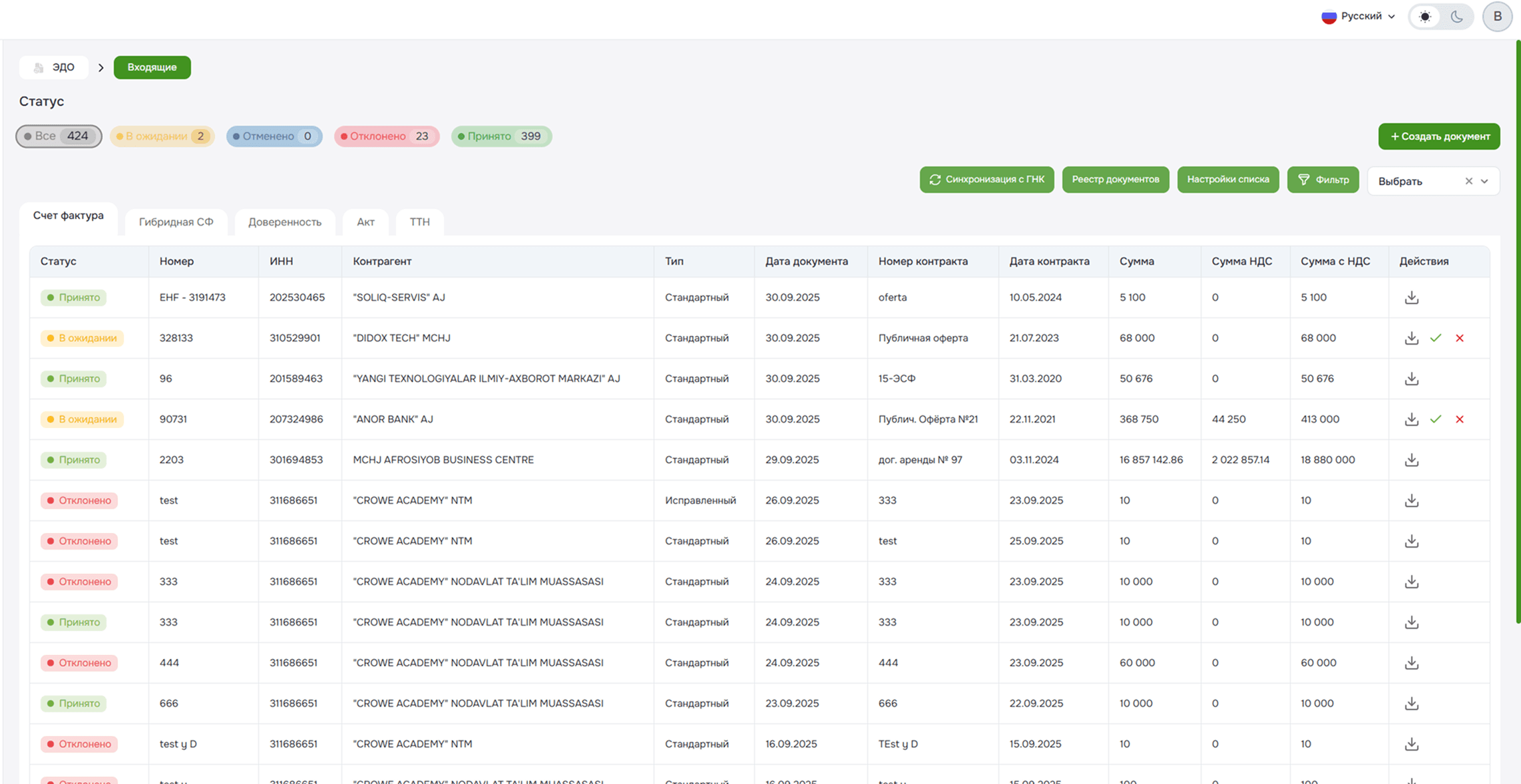Download invoice number 666

coord(1411,703)
